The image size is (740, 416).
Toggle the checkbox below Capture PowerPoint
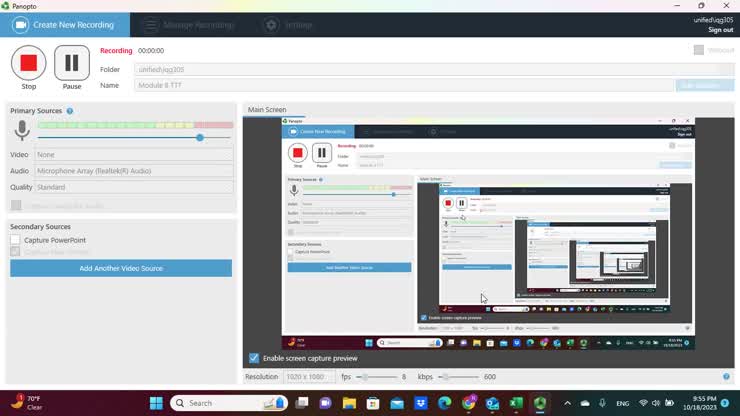tap(15, 252)
